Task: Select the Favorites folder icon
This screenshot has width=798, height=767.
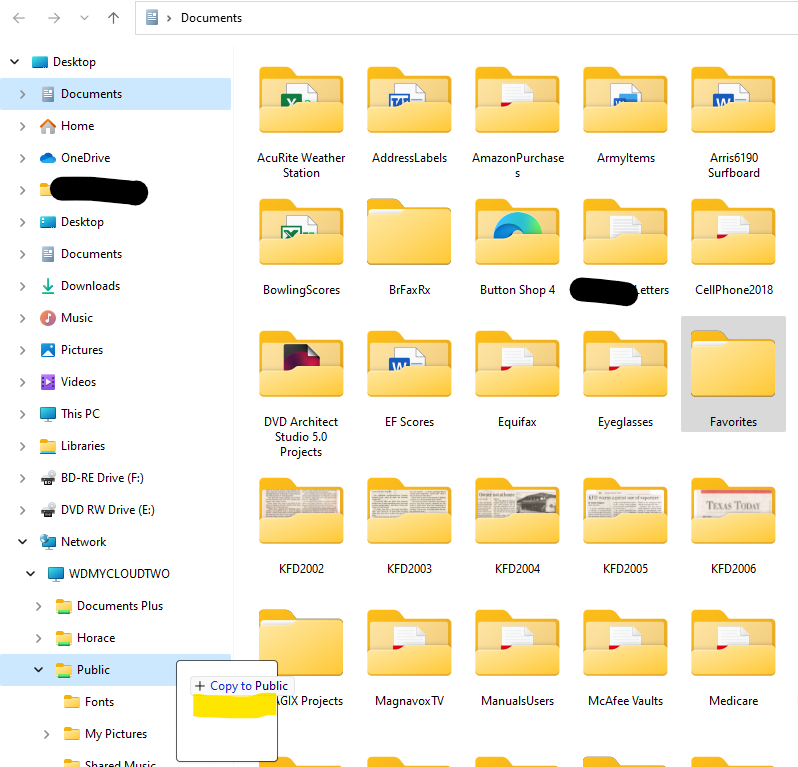Action: (733, 364)
